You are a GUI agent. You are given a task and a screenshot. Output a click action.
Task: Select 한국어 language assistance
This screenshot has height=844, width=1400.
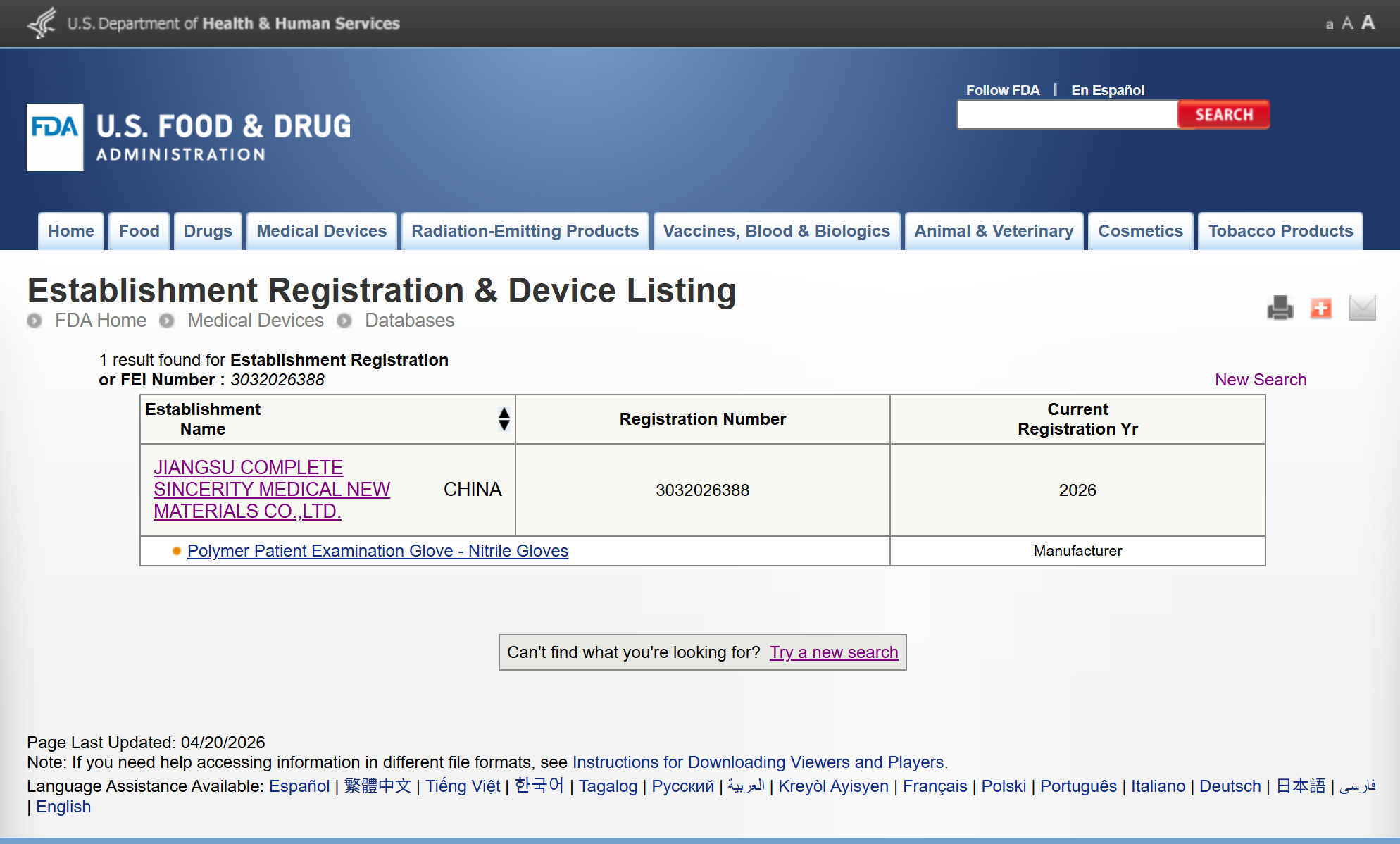539,786
